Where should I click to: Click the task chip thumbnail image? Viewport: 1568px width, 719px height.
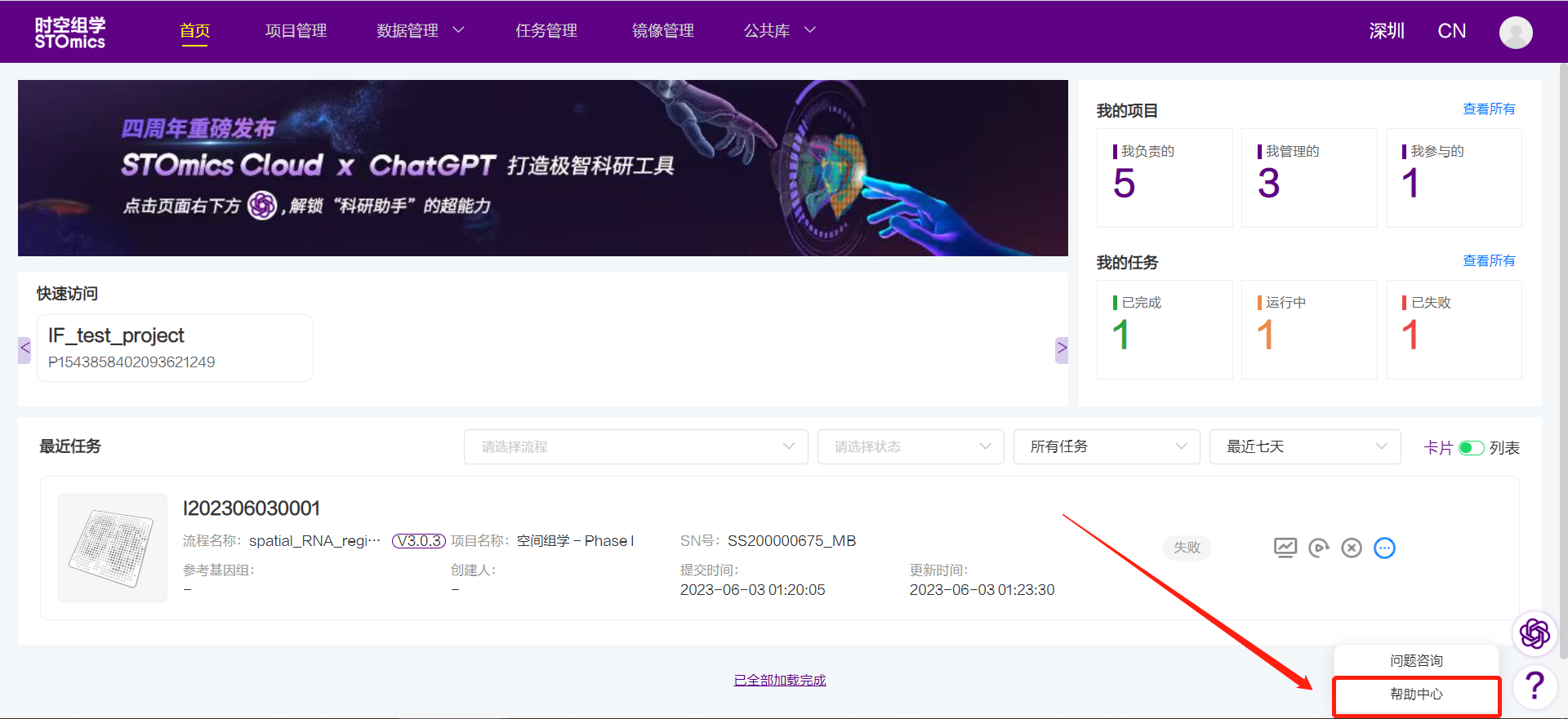coord(112,548)
